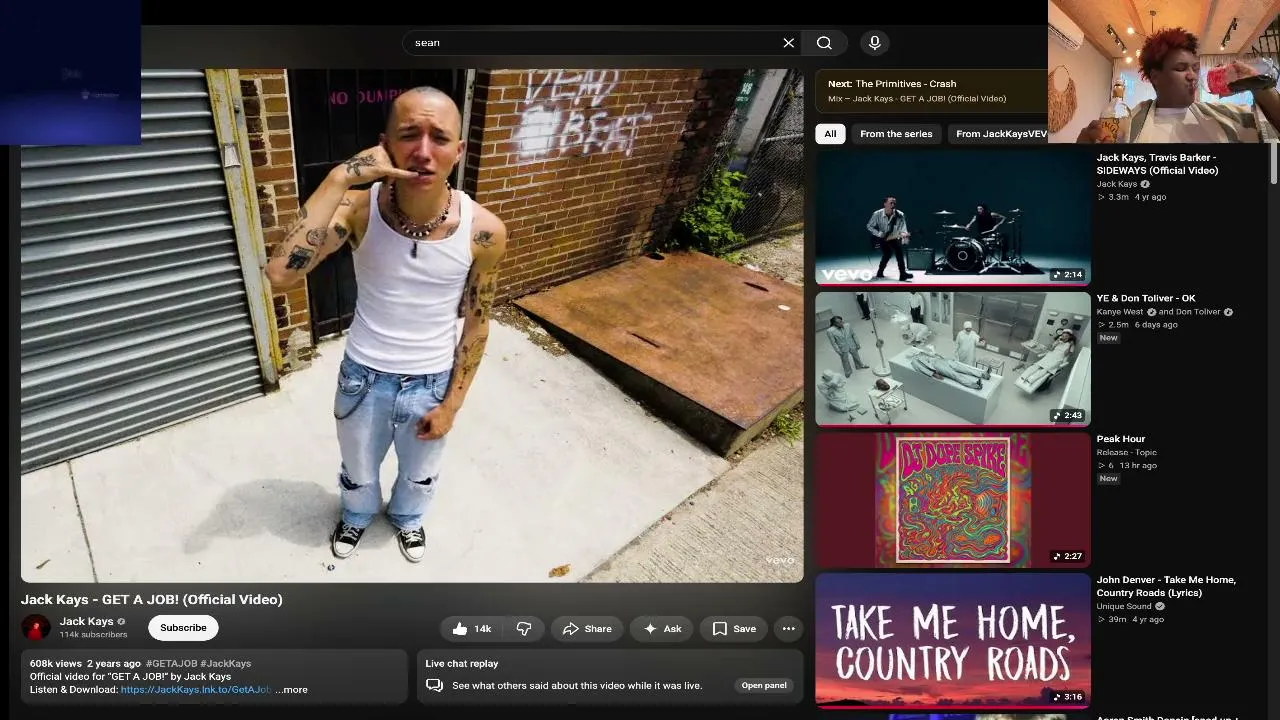Subscribe to the Jack Kays channel
Screen dimensions: 1280x720
pyautogui.click(x=183, y=628)
